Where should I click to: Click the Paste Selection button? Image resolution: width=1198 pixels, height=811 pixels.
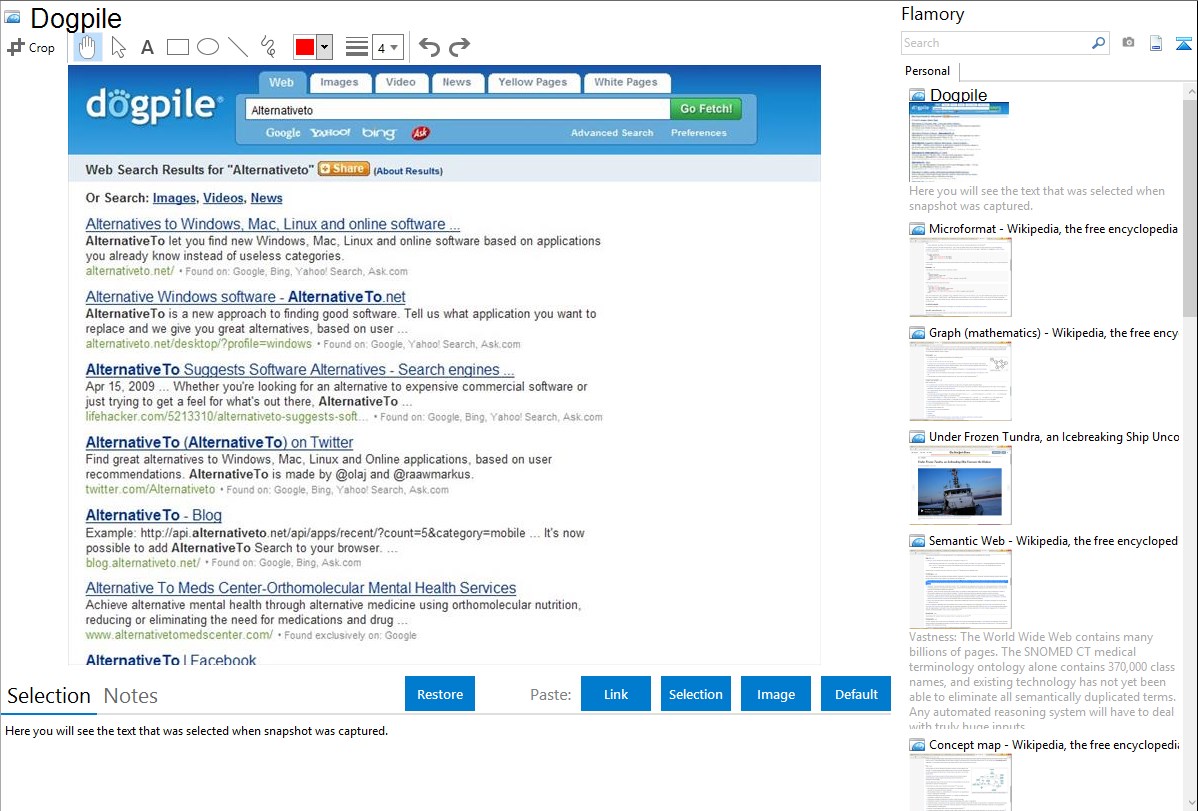coord(695,694)
